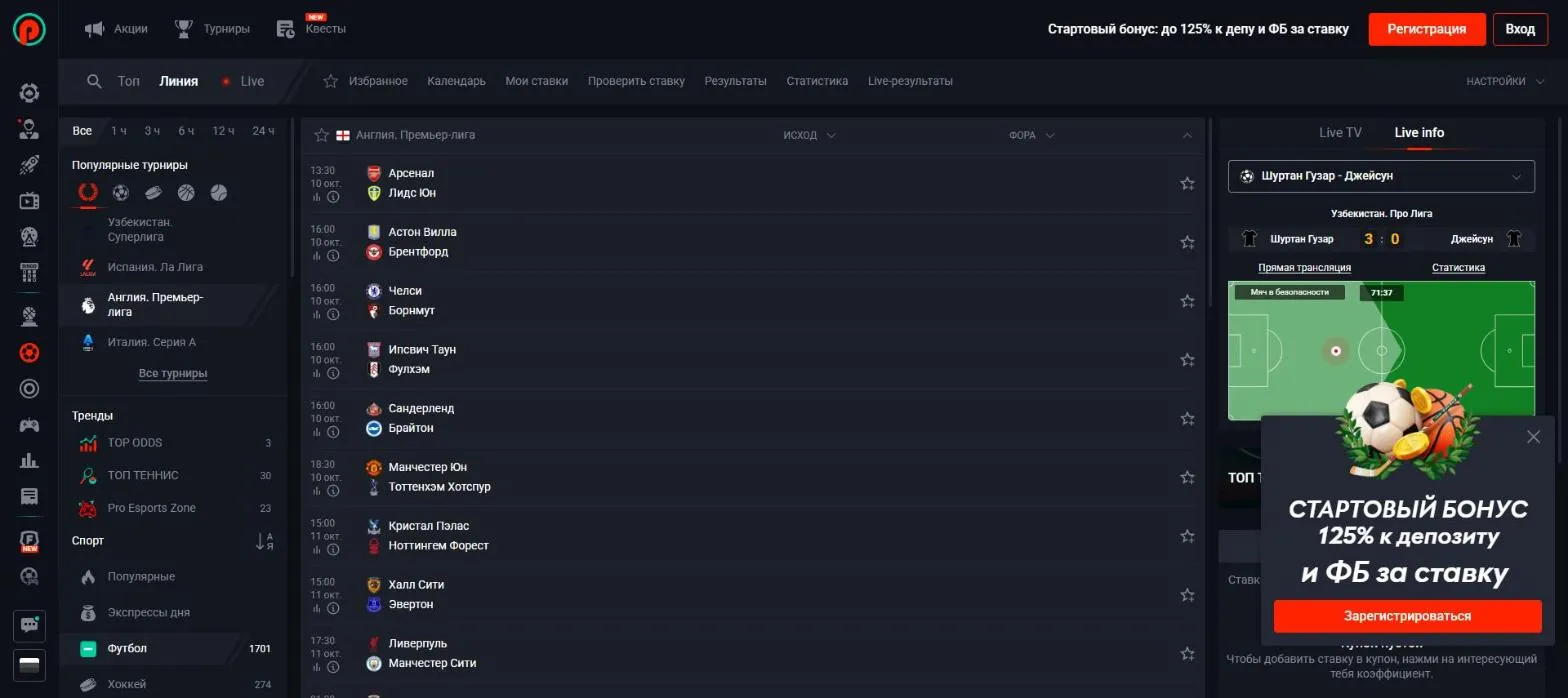Select the 3 ч time filter

pyautogui.click(x=152, y=131)
